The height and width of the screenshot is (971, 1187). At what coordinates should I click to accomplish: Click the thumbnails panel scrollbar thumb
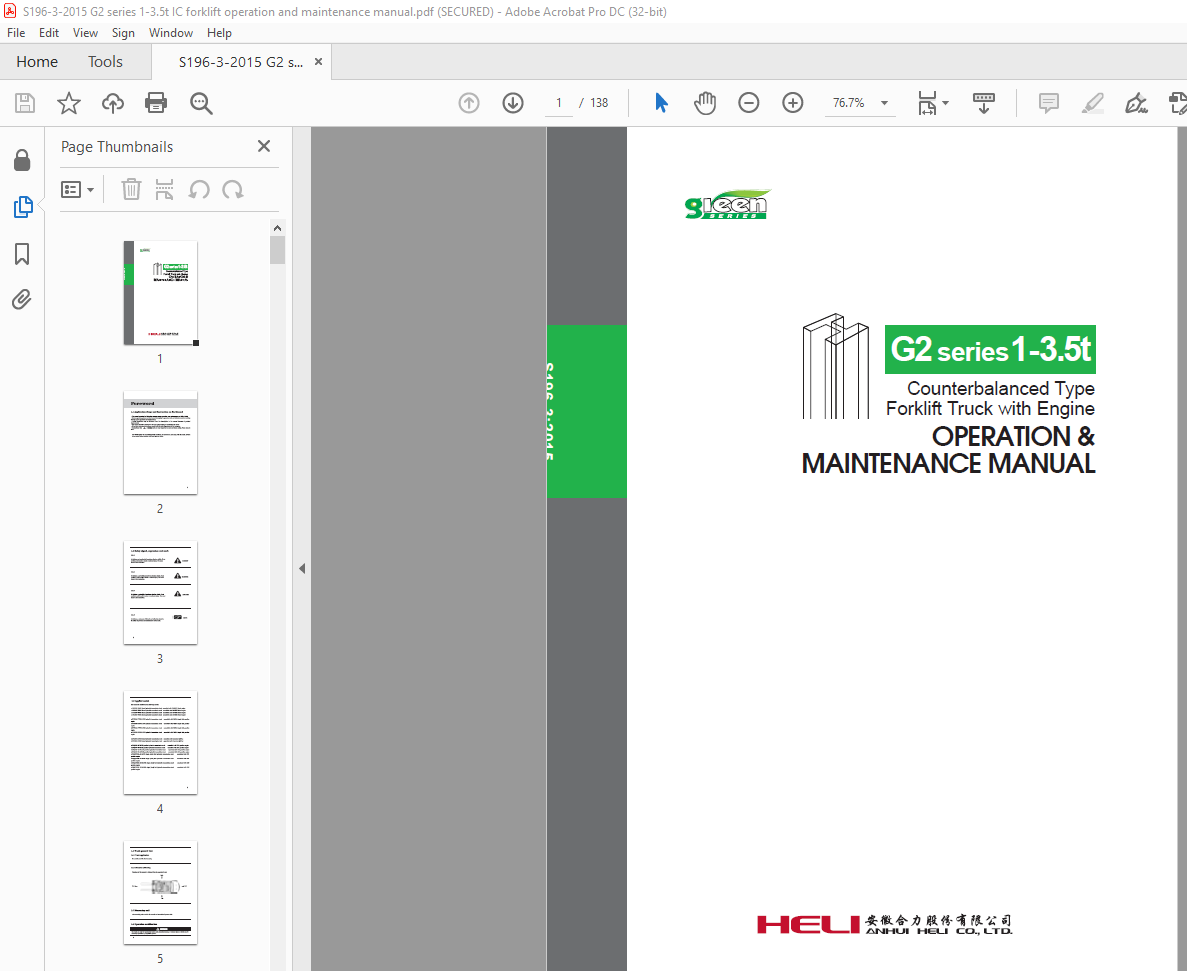(278, 250)
